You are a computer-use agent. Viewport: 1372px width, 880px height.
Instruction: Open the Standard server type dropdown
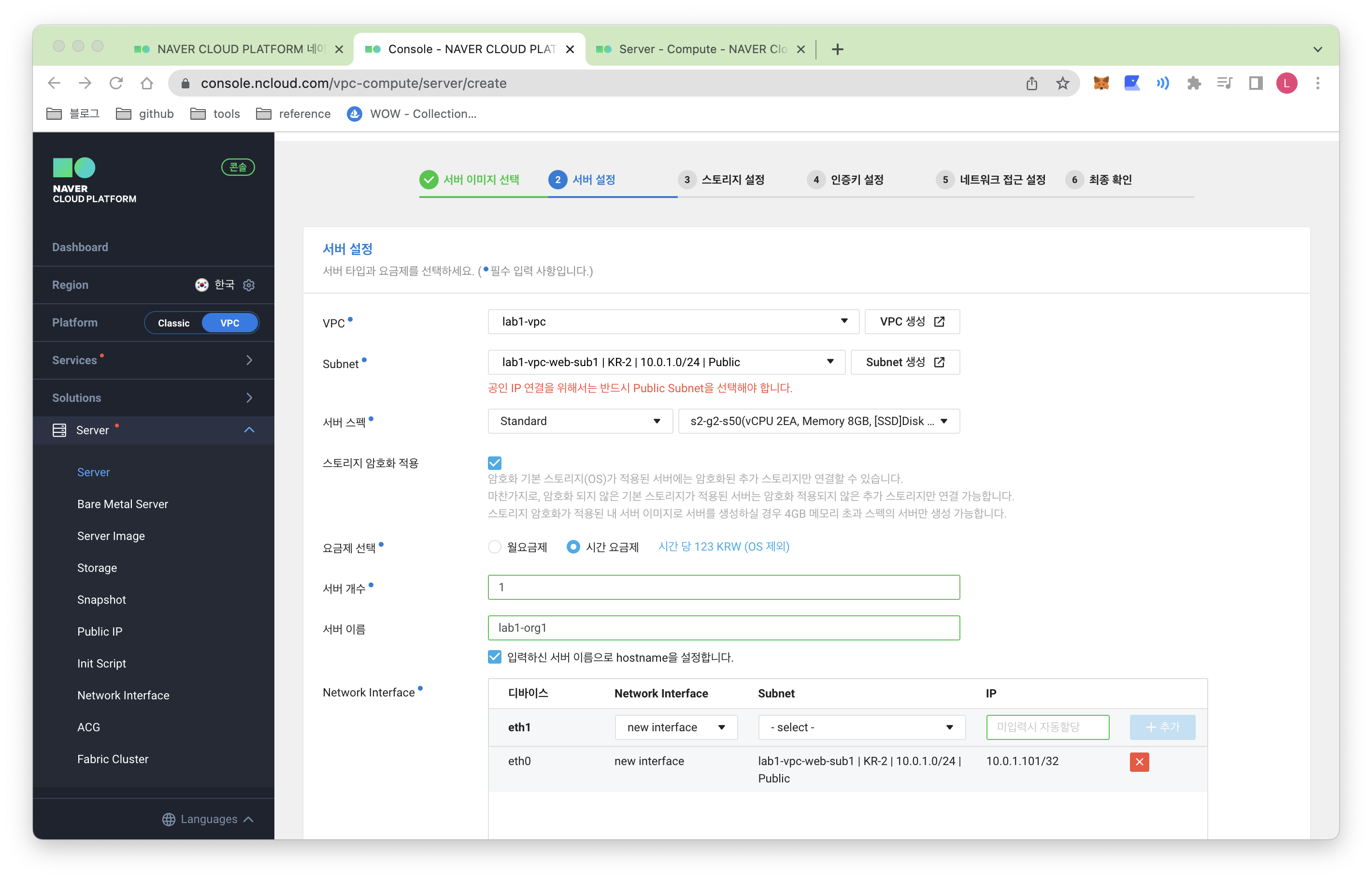(x=579, y=421)
